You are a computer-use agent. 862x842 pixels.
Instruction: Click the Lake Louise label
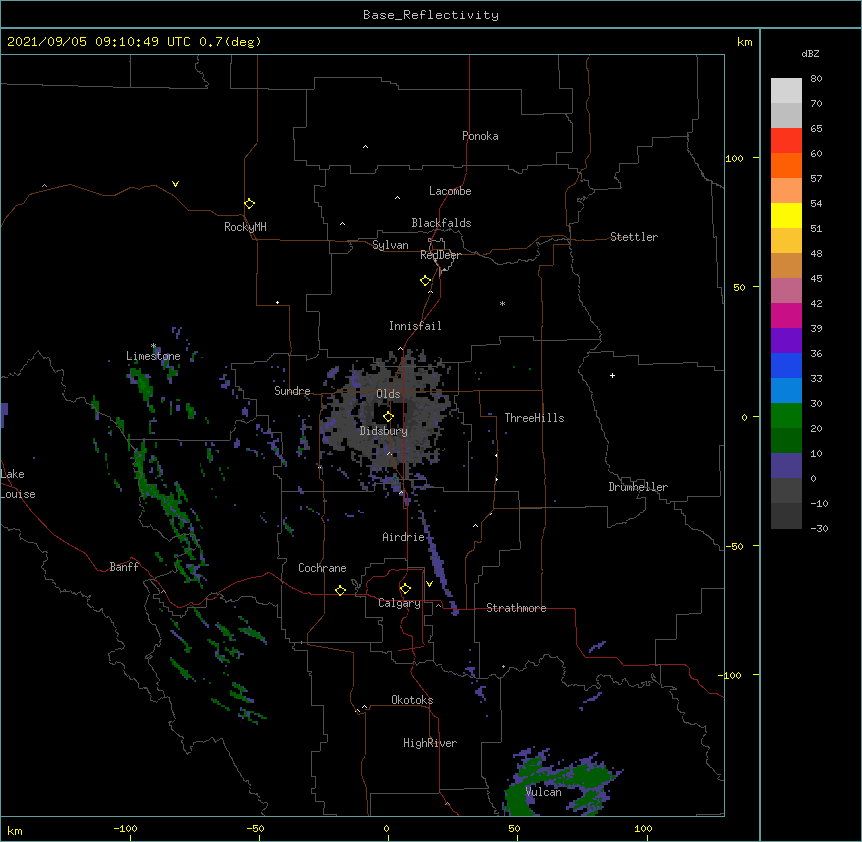tap(18, 484)
